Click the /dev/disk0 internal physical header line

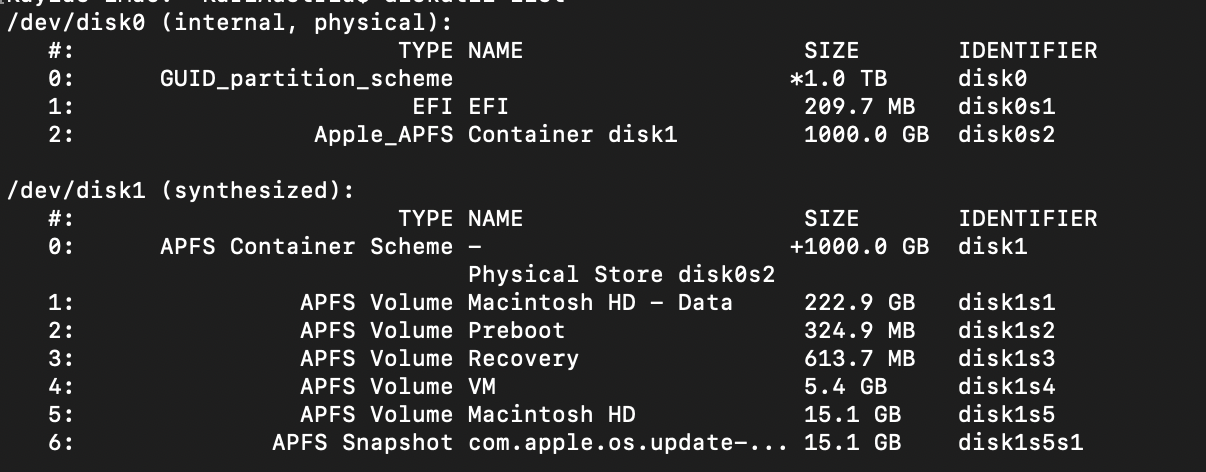tap(229, 22)
